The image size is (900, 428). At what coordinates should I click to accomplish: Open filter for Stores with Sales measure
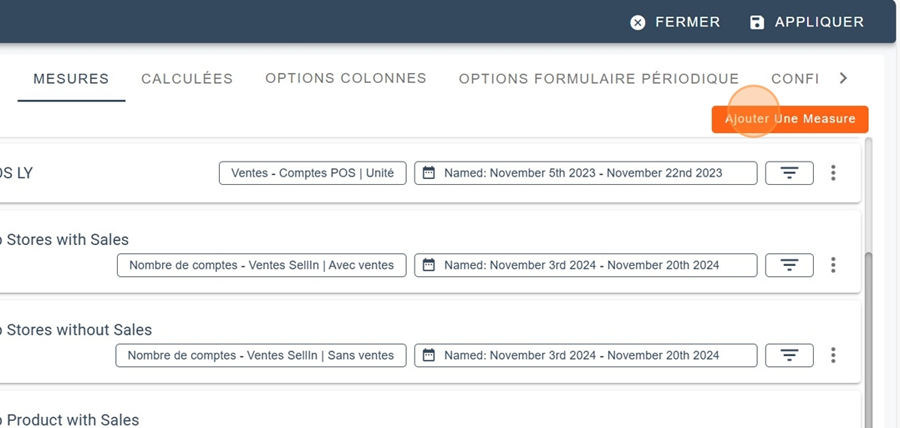pos(789,265)
